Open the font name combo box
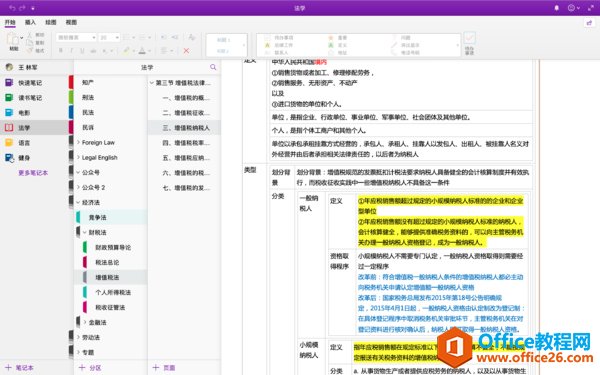This screenshot has width=600, height=375. pyautogui.click(x=76, y=38)
